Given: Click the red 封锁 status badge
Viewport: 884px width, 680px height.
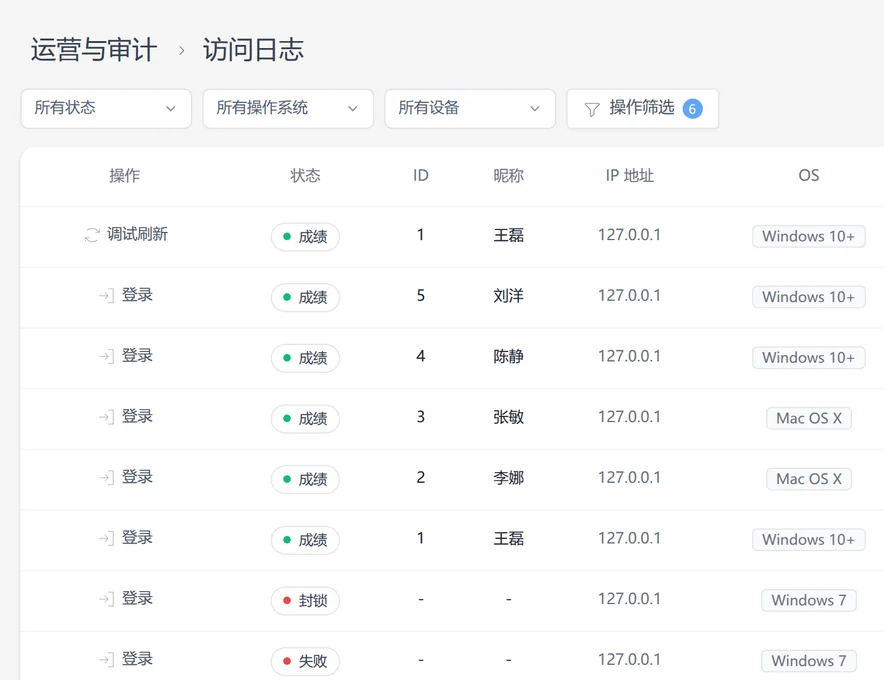Looking at the screenshot, I should [x=305, y=600].
